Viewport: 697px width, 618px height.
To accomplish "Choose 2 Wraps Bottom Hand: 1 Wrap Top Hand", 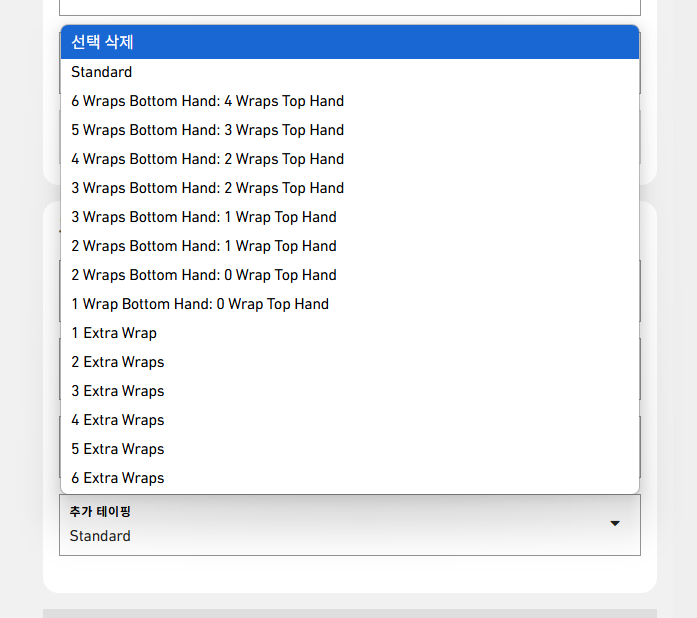I will pos(350,246).
